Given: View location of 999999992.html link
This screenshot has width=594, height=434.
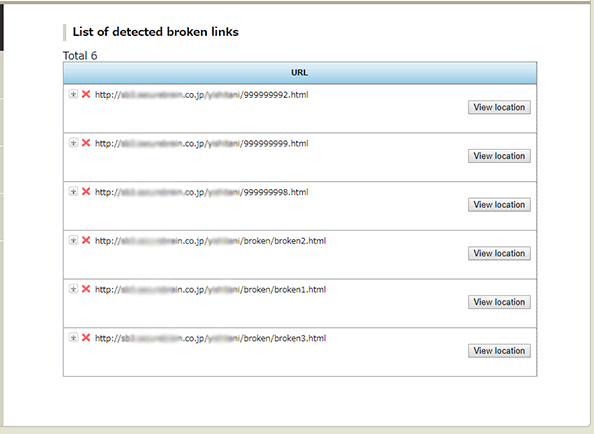Looking at the screenshot, I should tap(499, 107).
